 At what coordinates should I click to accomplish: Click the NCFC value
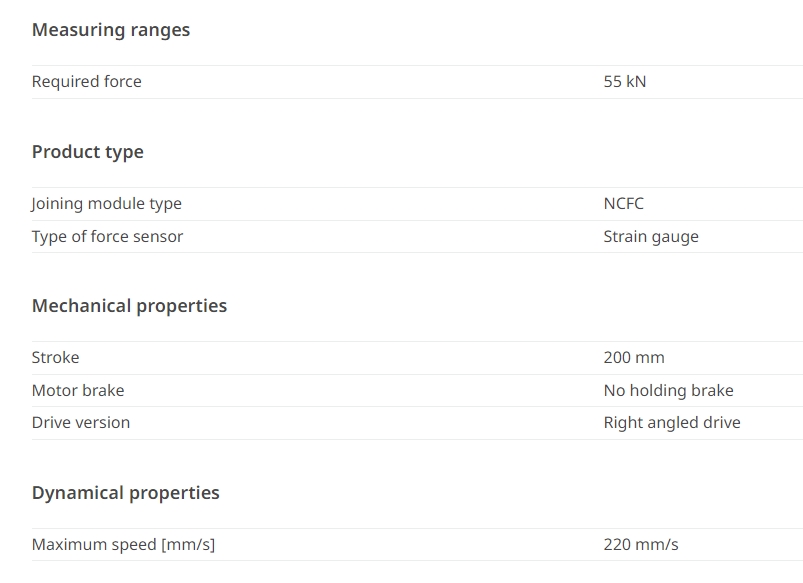624,203
